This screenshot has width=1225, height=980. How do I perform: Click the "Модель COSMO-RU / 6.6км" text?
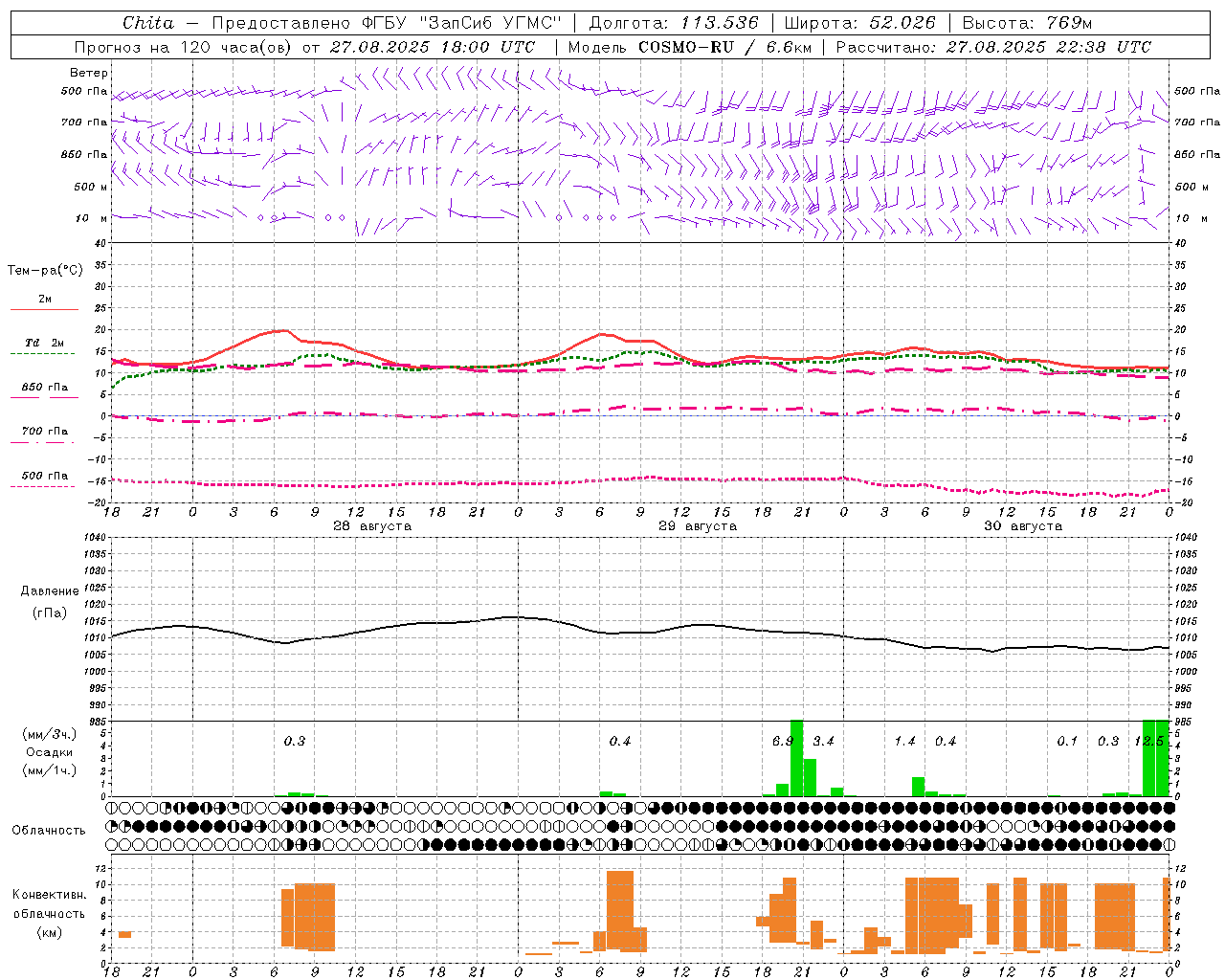point(690,47)
